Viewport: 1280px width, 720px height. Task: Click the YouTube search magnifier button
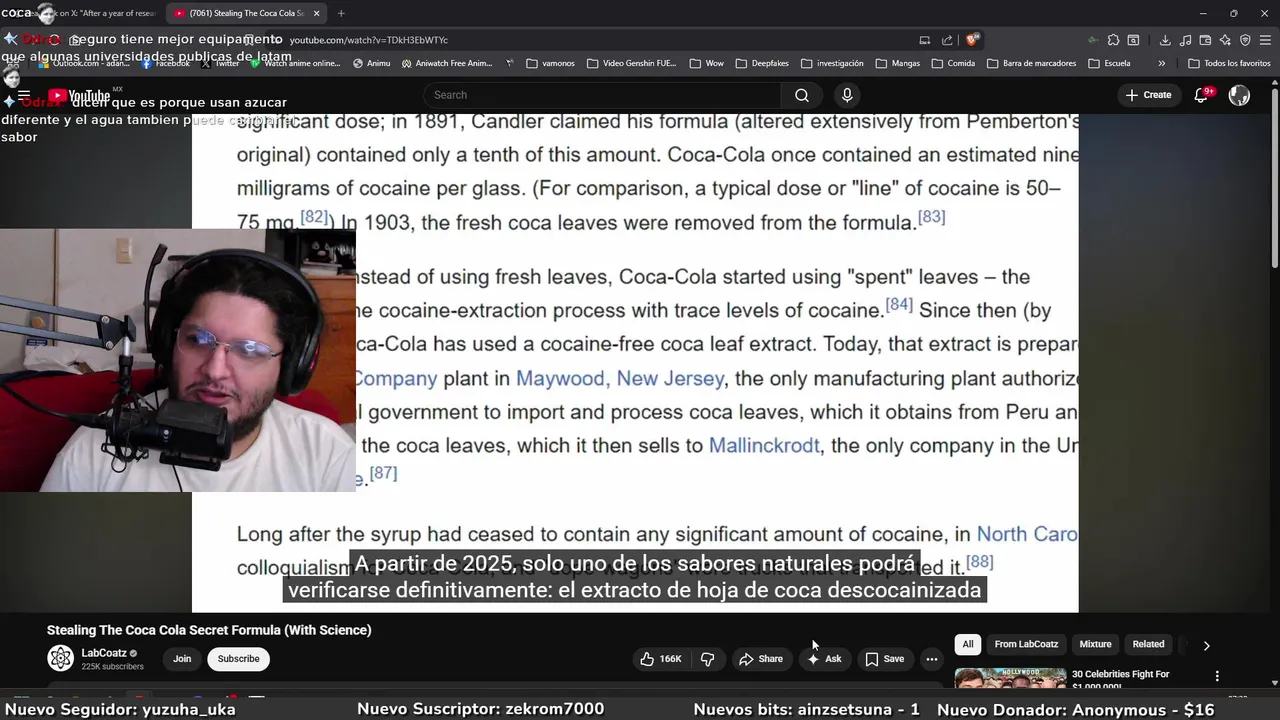(802, 95)
